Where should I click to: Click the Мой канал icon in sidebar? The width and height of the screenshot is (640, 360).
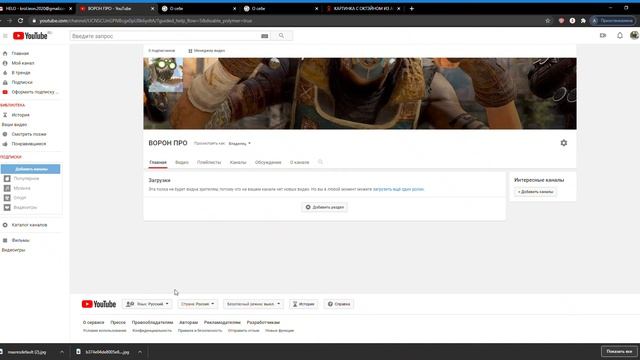(5, 63)
